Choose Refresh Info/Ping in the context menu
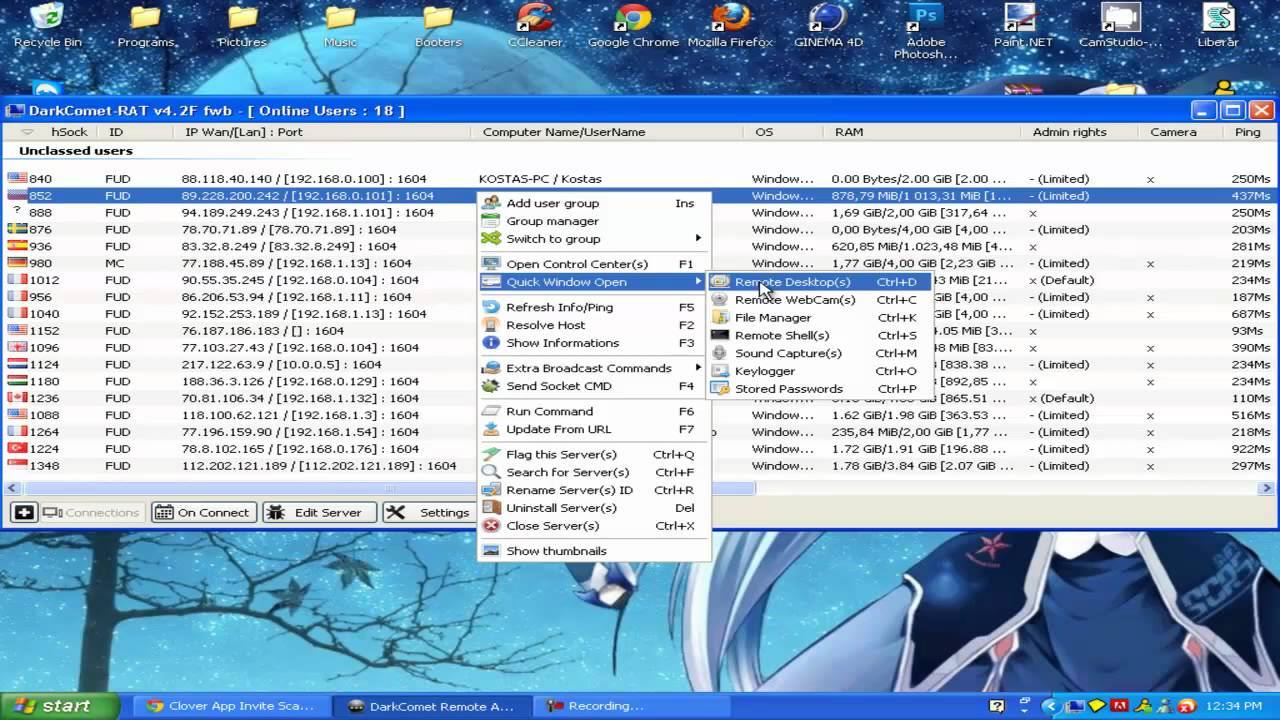Screen dimensions: 1280x720 point(592,307)
